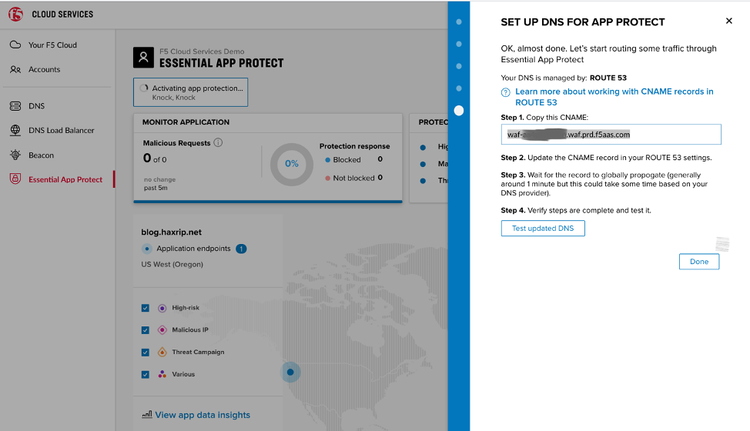Image resolution: width=750 pixels, height=431 pixels.
Task: Click the user avatar icon beside Essential App Protect
Action: coord(143,57)
